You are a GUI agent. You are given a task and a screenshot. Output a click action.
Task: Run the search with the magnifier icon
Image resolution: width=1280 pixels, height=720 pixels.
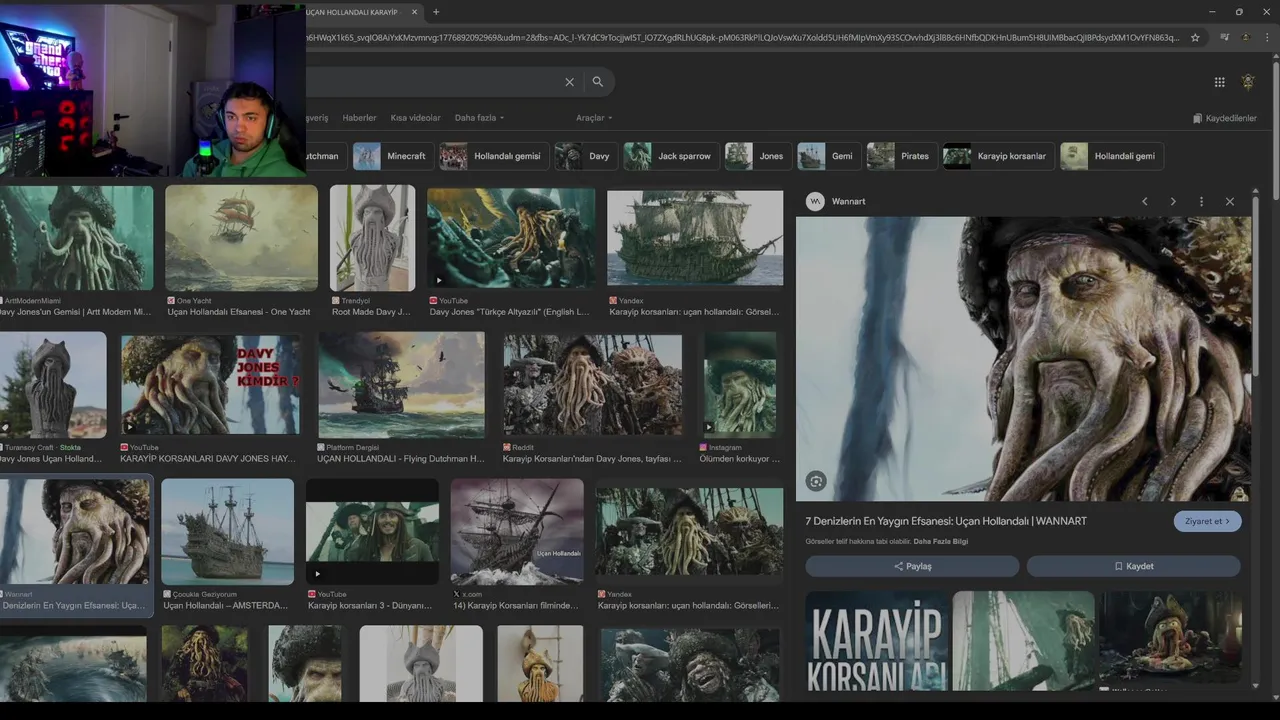point(598,82)
